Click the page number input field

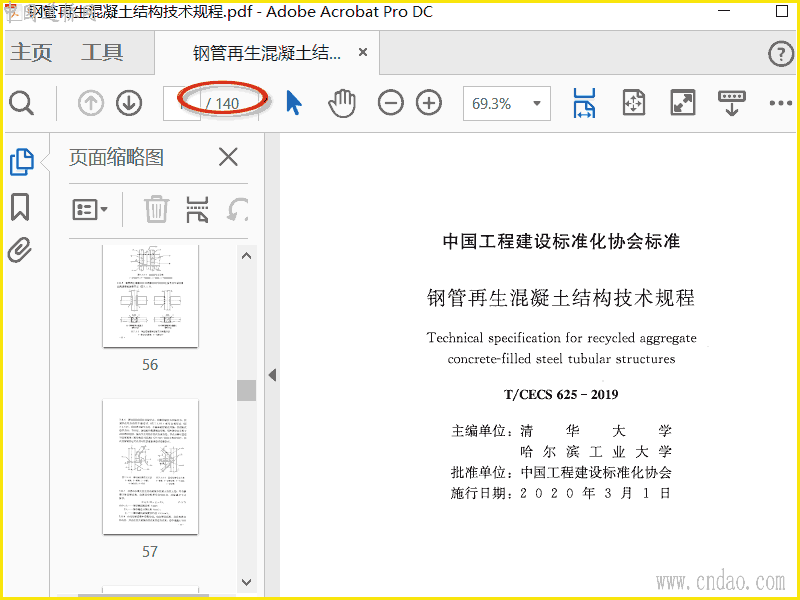(182, 104)
